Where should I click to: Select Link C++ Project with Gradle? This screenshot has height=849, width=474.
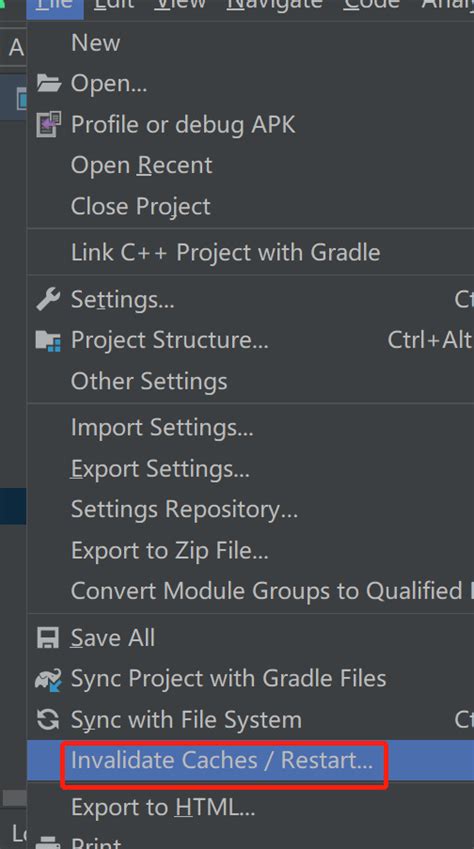[x=251, y=252]
